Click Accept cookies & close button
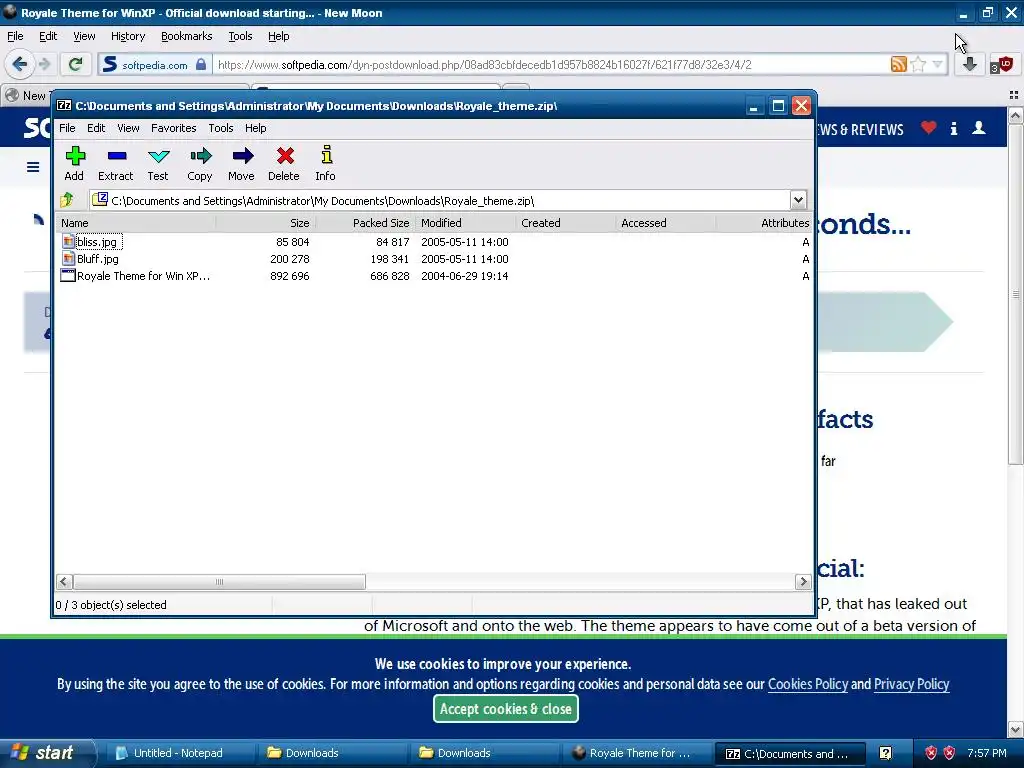Screen dimensions: 1024x768 [505, 709]
